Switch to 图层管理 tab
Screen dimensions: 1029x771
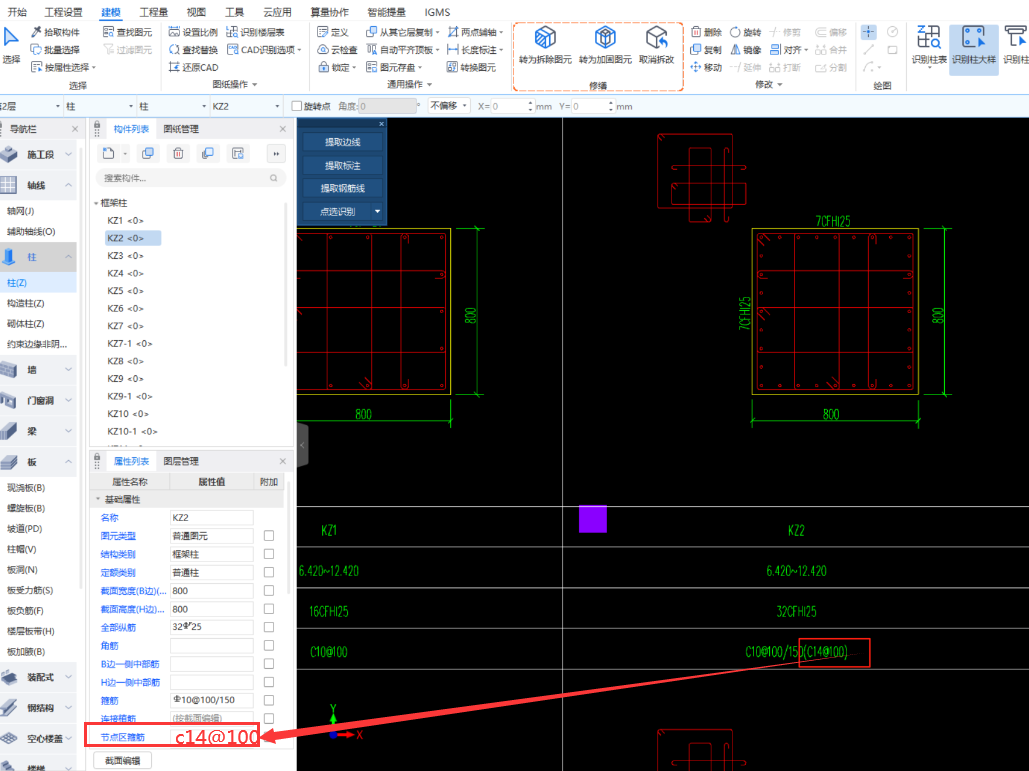(181, 461)
